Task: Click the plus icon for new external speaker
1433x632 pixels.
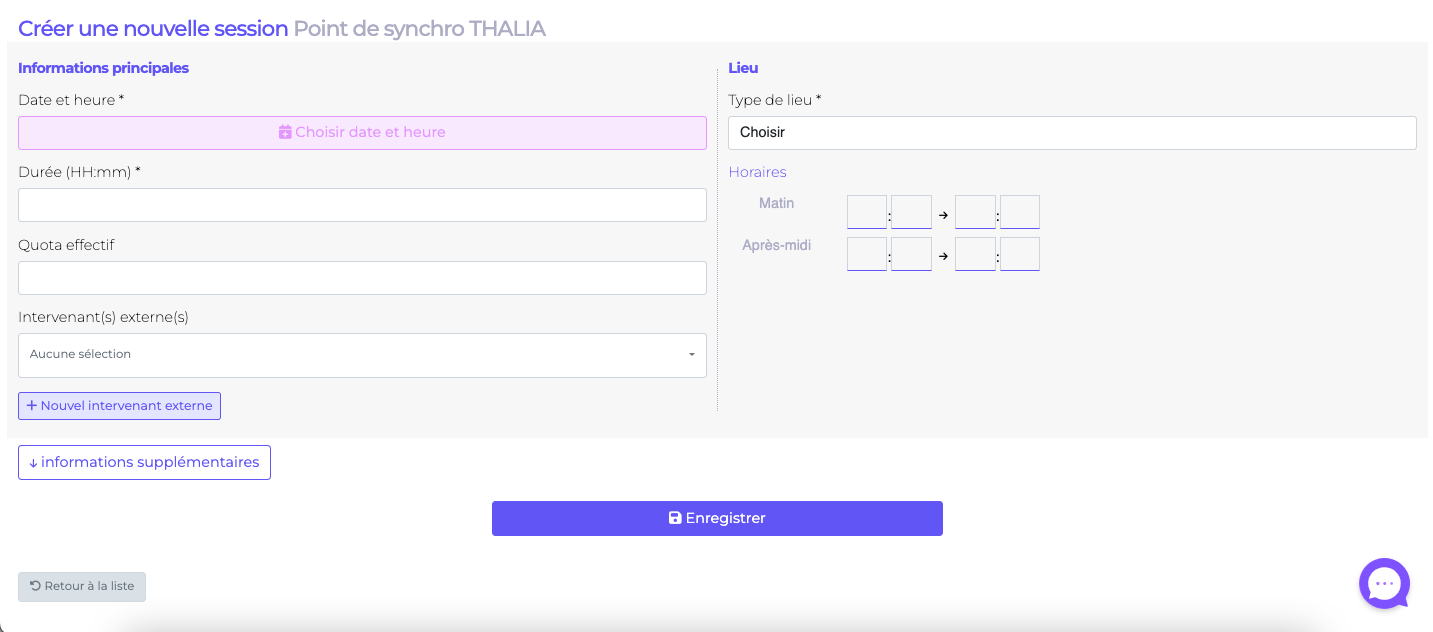Action: (32, 406)
